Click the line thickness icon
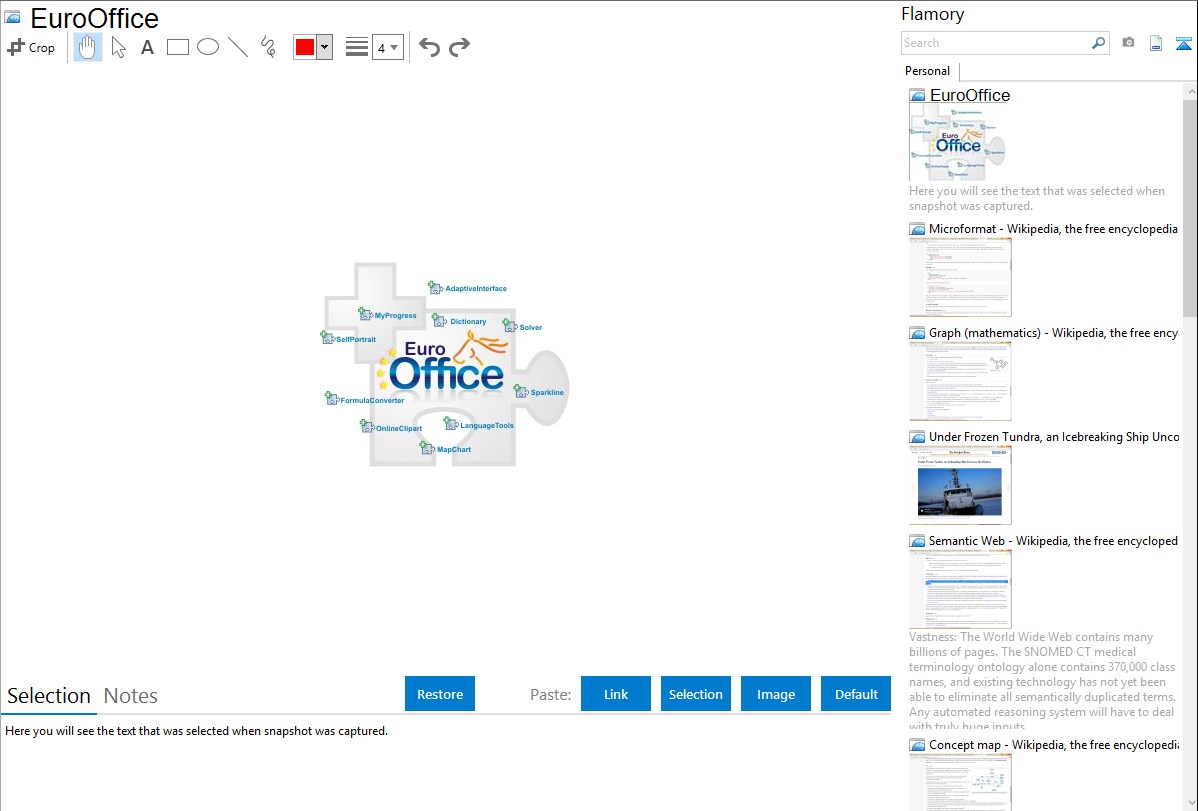 tap(357, 47)
